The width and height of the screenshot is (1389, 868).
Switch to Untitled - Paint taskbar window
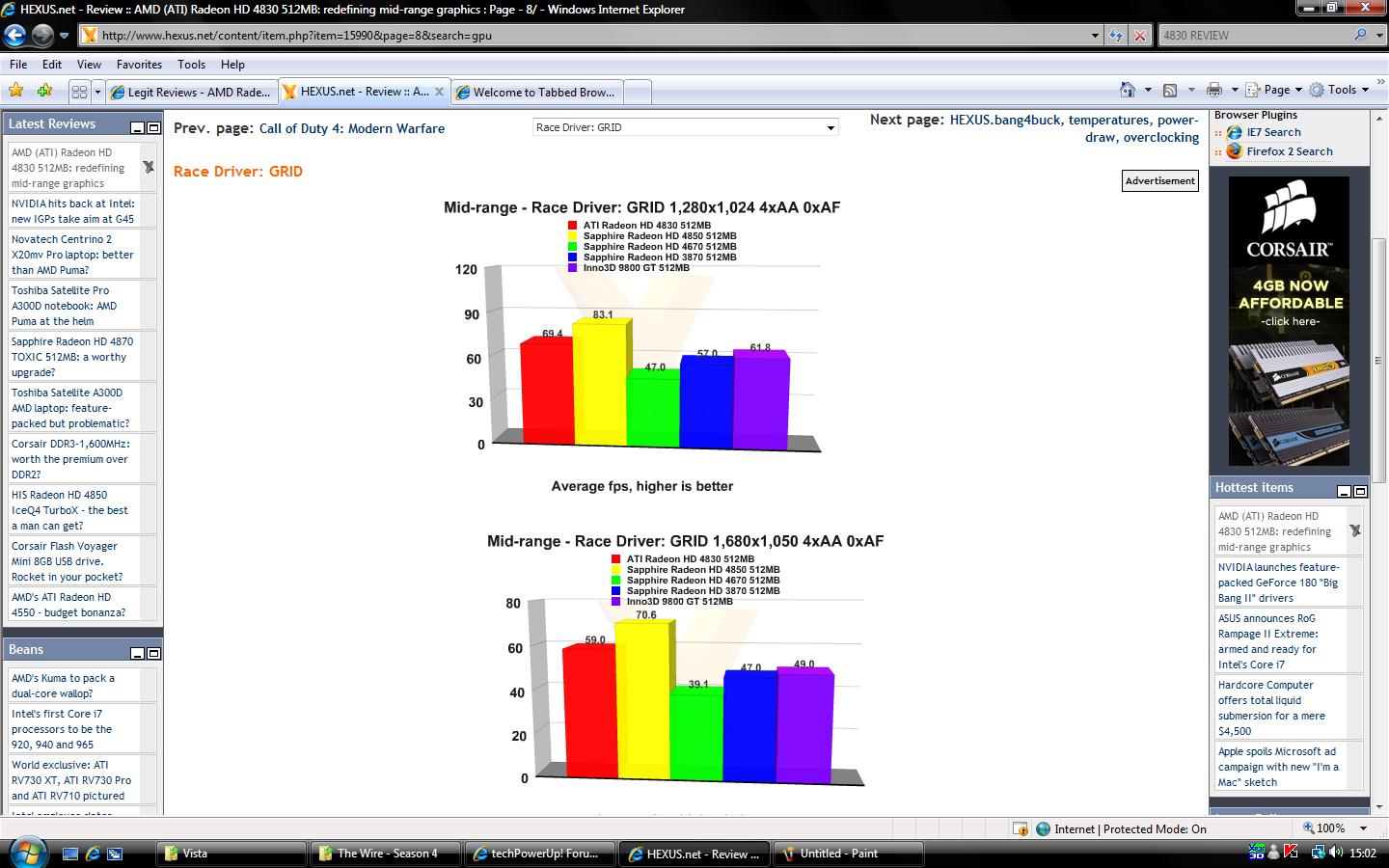tap(848, 854)
